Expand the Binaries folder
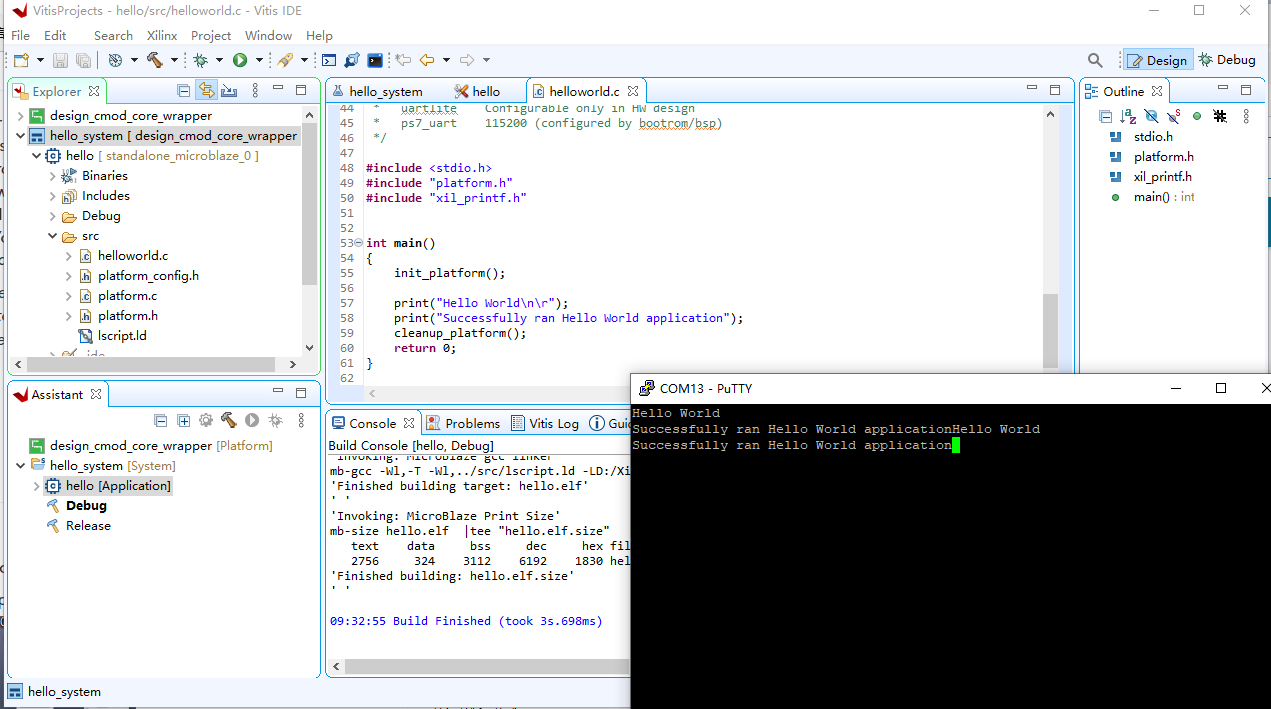1271x709 pixels. (53, 176)
